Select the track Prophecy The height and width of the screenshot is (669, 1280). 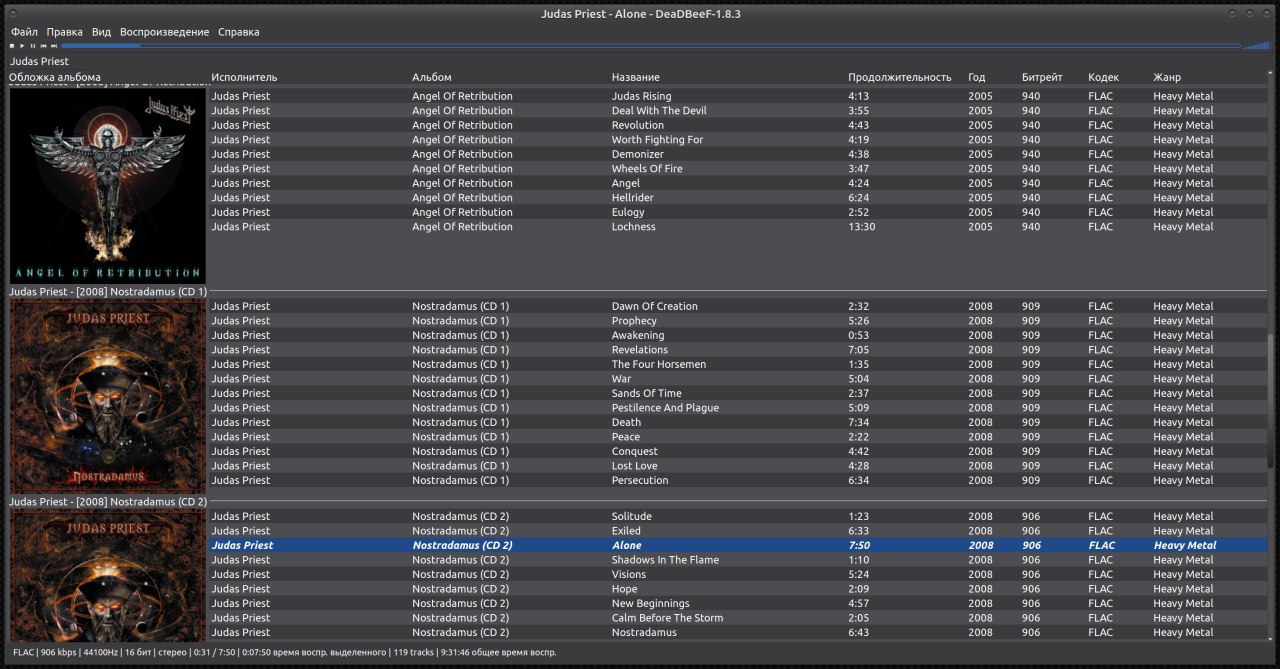click(738, 321)
